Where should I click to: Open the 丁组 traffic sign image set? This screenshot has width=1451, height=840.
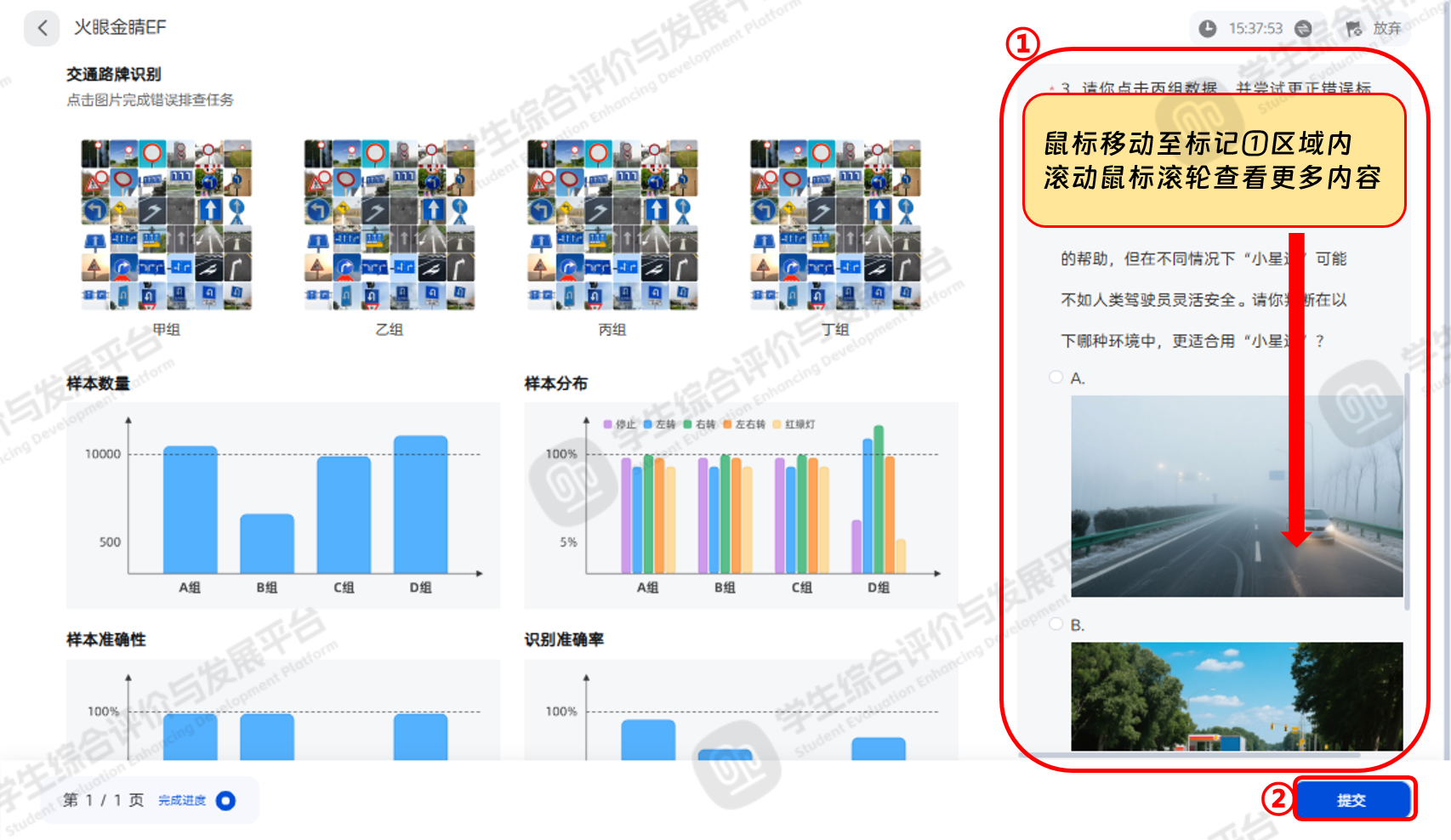[835, 224]
